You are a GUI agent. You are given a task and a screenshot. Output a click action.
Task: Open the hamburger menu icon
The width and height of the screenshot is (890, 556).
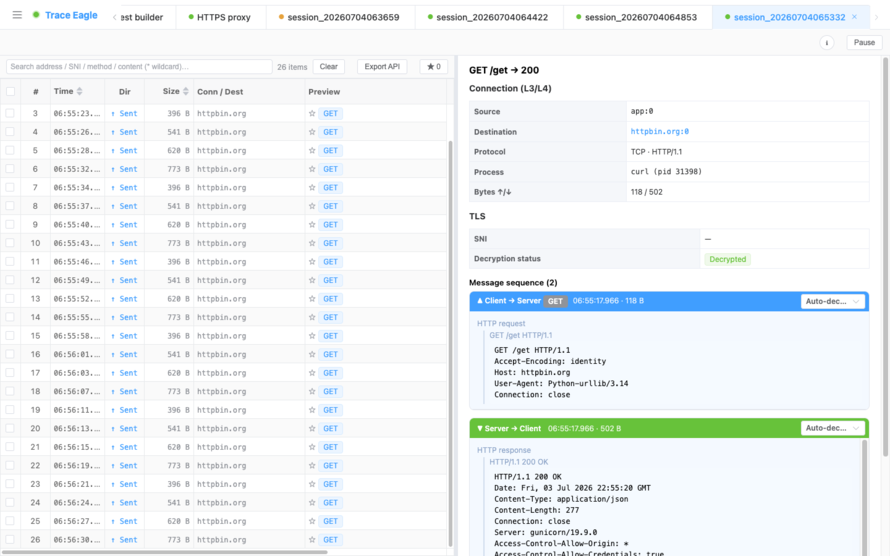17,15
